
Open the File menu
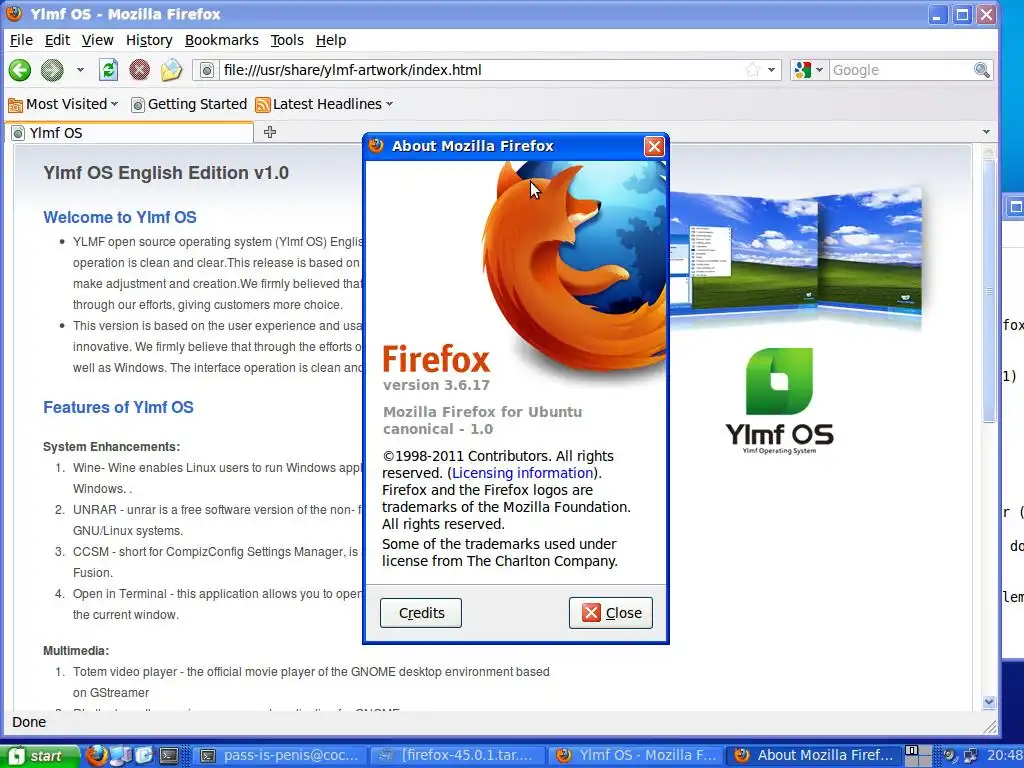point(21,40)
